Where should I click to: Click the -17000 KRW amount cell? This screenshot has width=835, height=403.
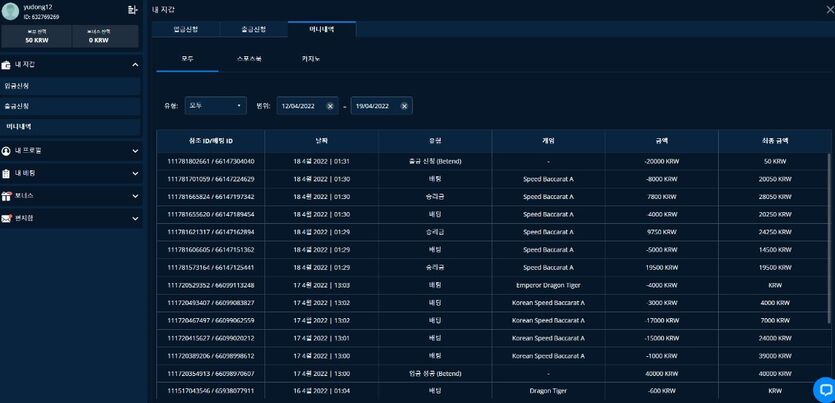point(661,320)
